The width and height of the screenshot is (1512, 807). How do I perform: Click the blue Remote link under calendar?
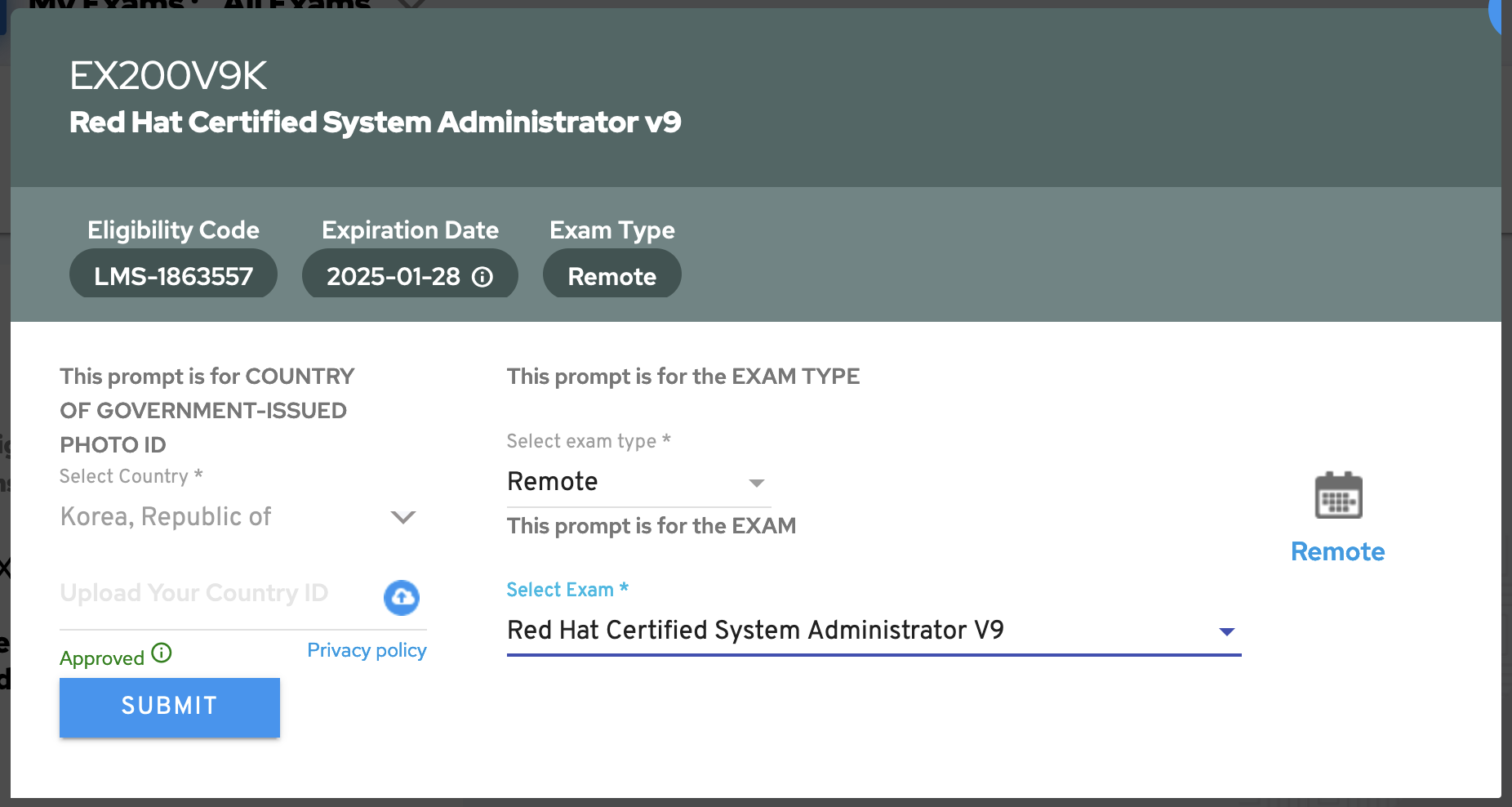[1337, 551]
